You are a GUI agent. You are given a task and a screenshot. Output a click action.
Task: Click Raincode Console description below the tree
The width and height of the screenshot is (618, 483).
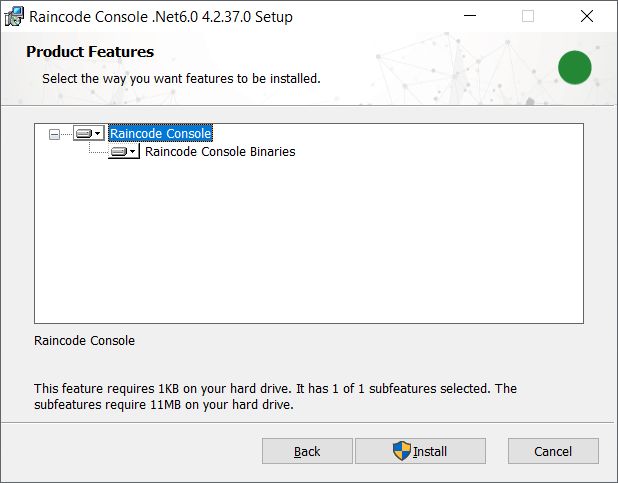[x=84, y=341]
